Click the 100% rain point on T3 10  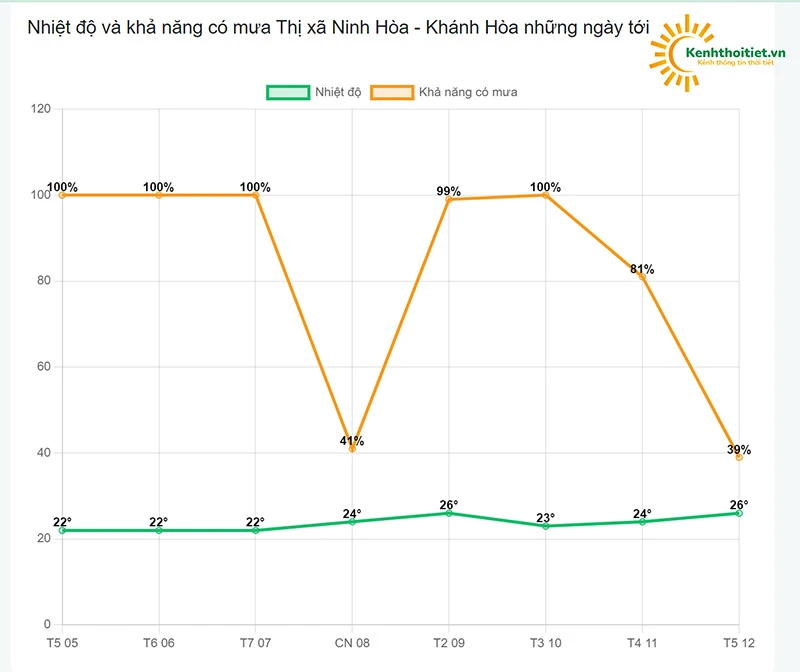tap(545, 195)
